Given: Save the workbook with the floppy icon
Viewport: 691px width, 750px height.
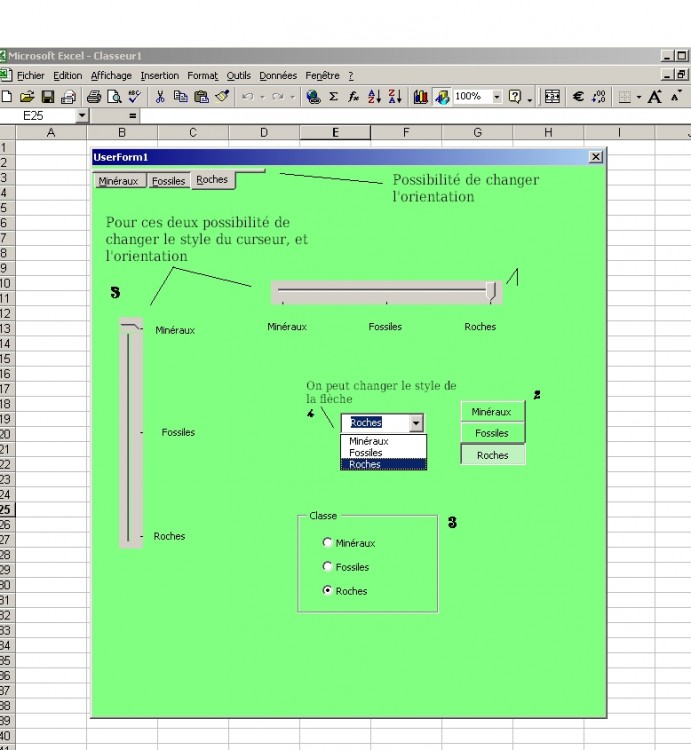Looking at the screenshot, I should 47,97.
